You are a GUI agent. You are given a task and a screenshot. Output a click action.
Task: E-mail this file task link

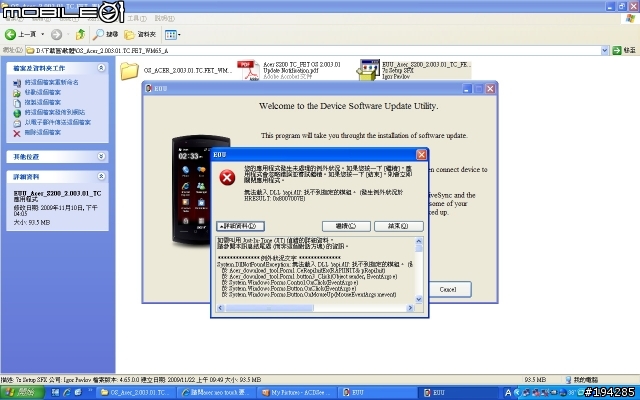[x=58, y=122]
